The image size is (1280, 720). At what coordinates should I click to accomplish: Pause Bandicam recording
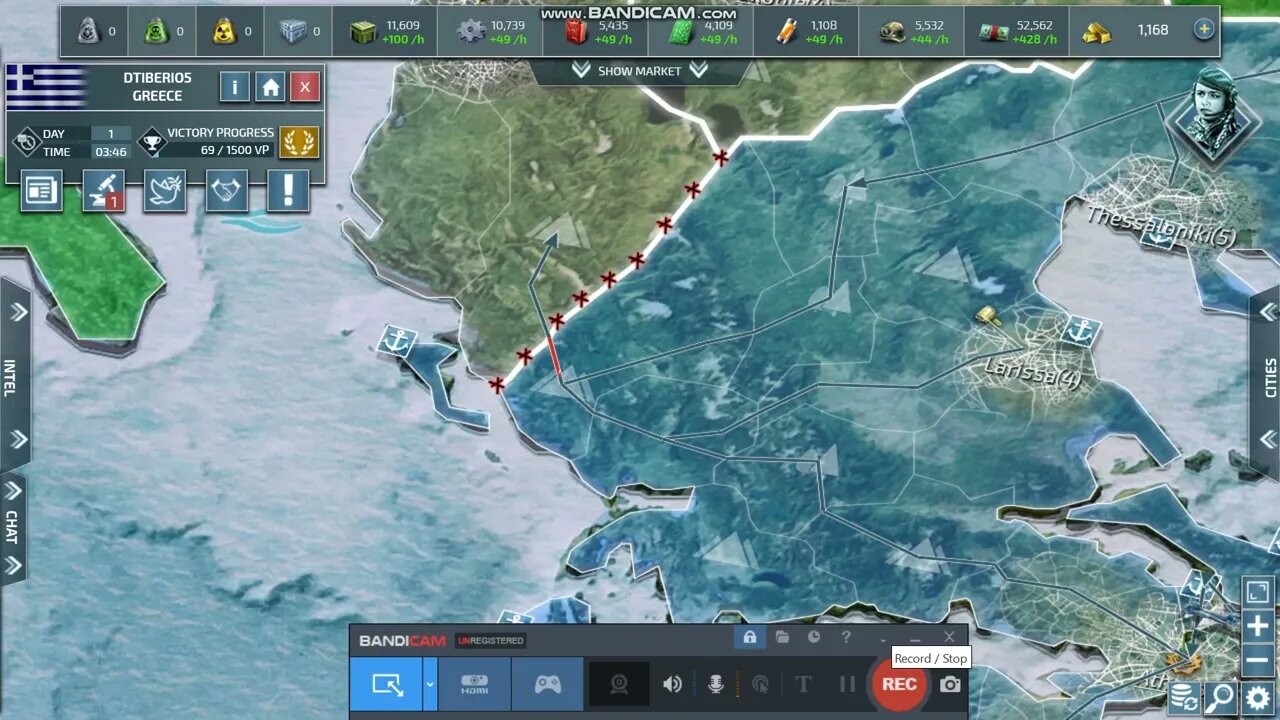pos(847,685)
